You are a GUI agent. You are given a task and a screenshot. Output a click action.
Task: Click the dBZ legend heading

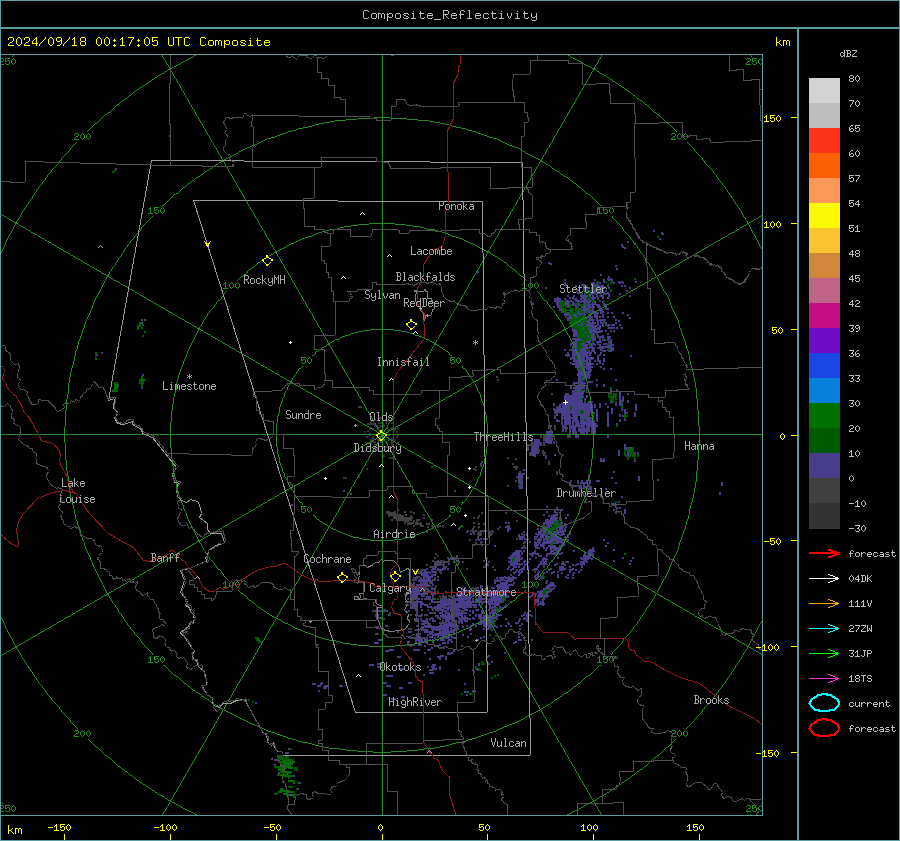[848, 53]
